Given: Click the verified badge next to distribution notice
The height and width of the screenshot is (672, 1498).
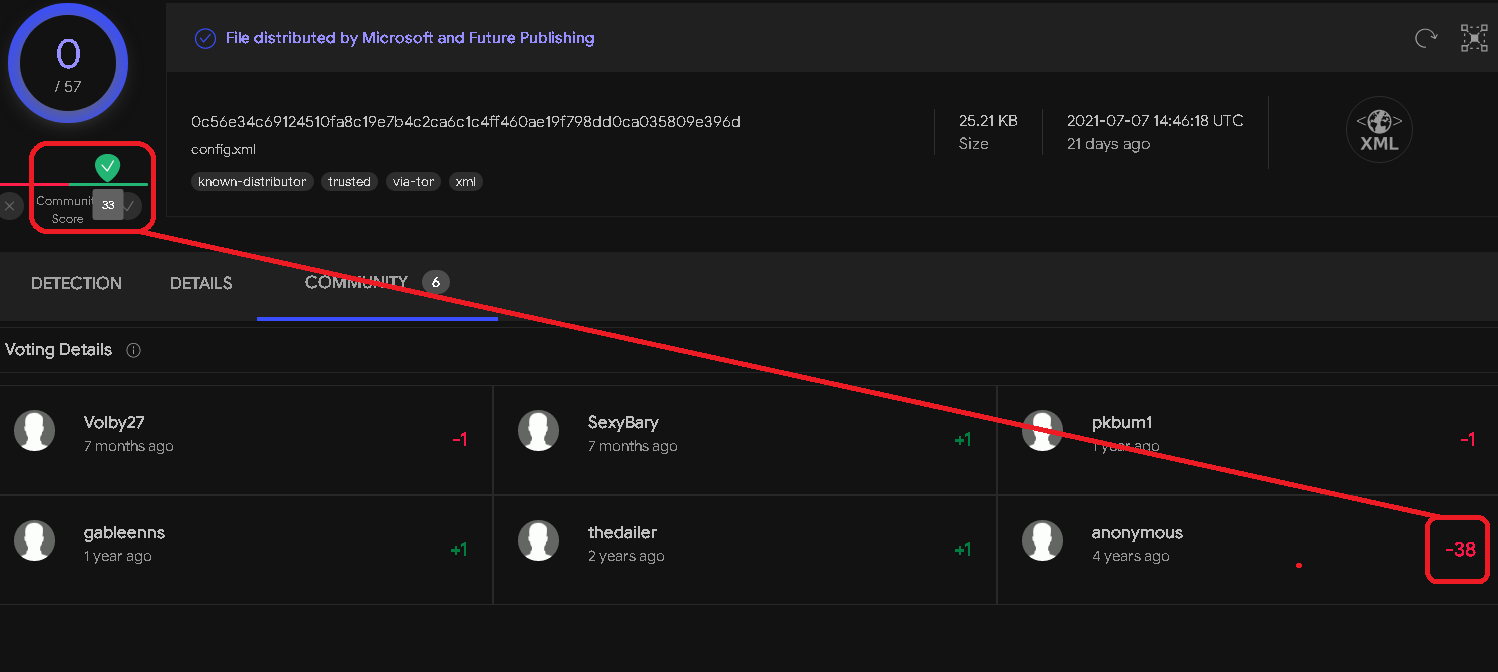Looking at the screenshot, I should click(205, 37).
